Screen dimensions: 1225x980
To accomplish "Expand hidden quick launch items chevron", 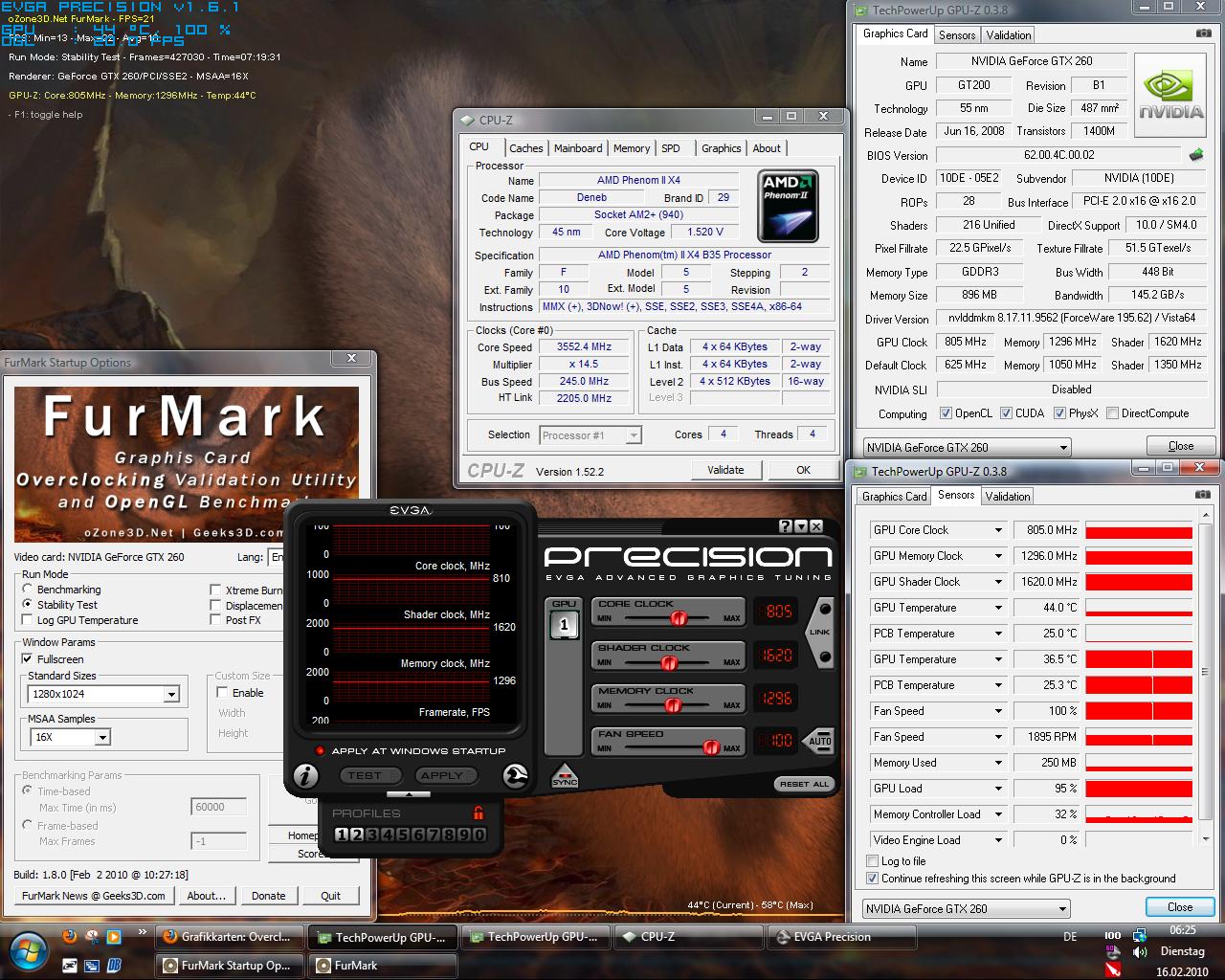I will [x=143, y=932].
